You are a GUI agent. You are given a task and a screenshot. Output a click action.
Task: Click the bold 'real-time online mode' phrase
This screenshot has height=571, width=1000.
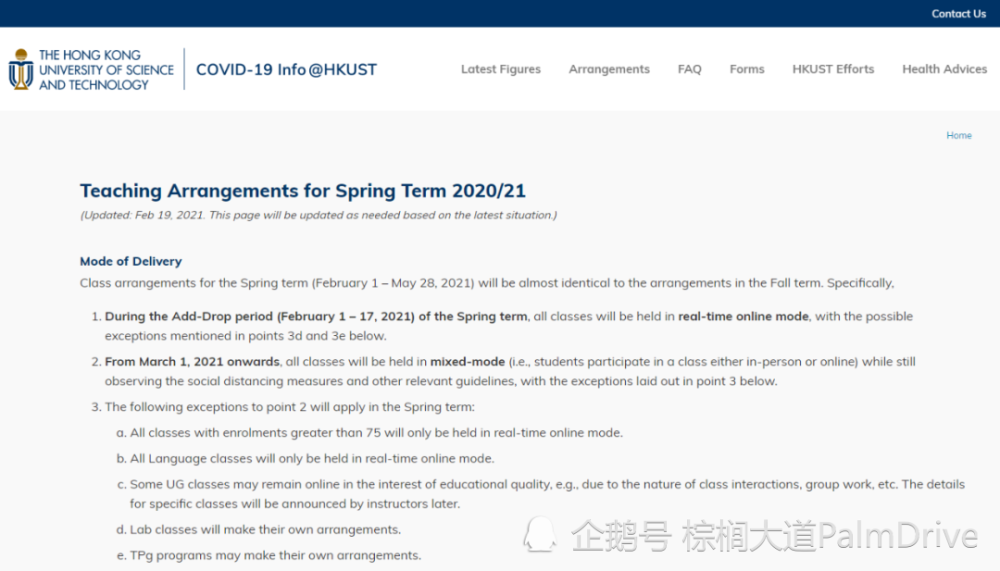pyautogui.click(x=743, y=316)
